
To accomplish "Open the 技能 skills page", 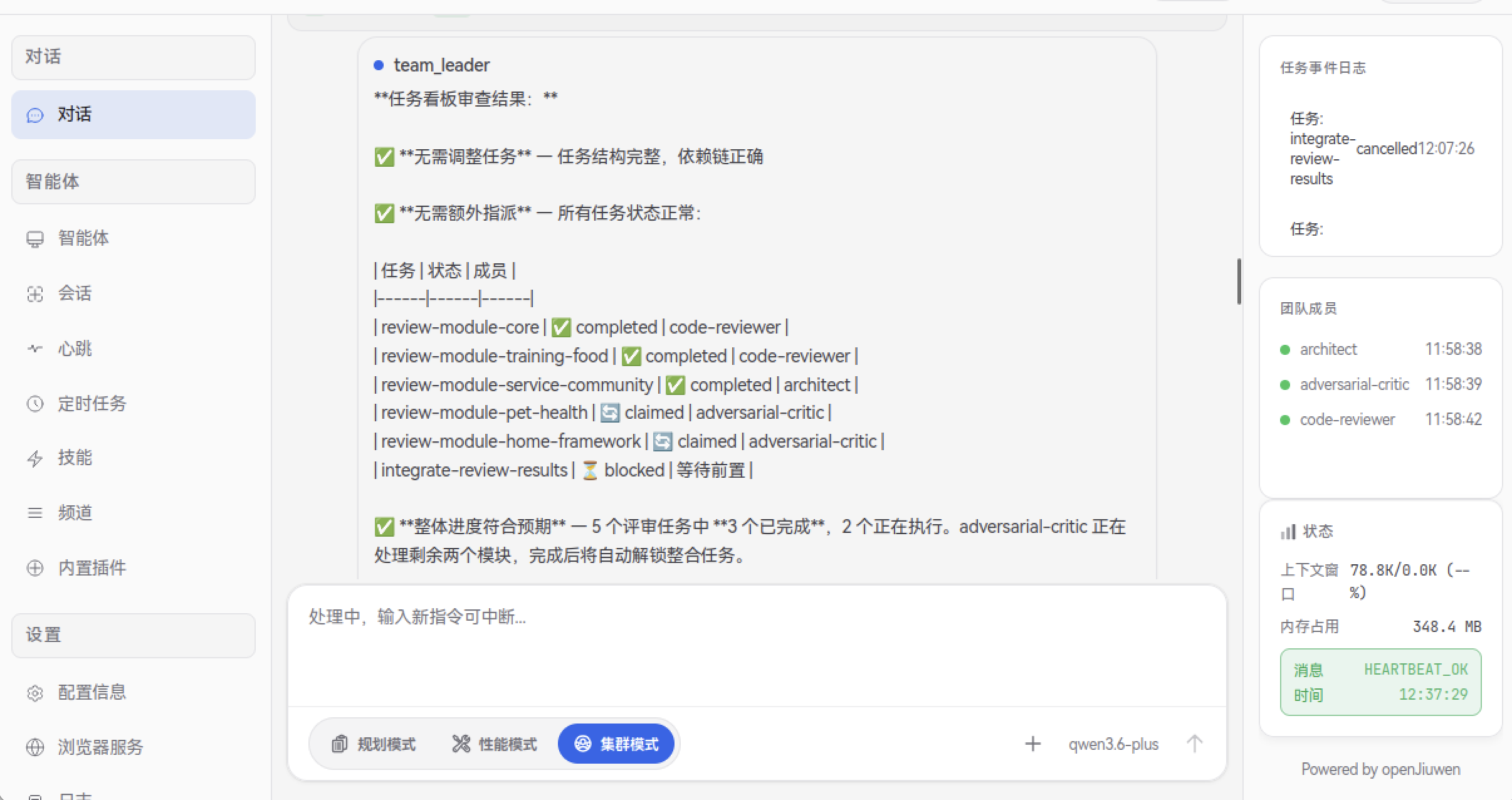I will tap(134, 458).
